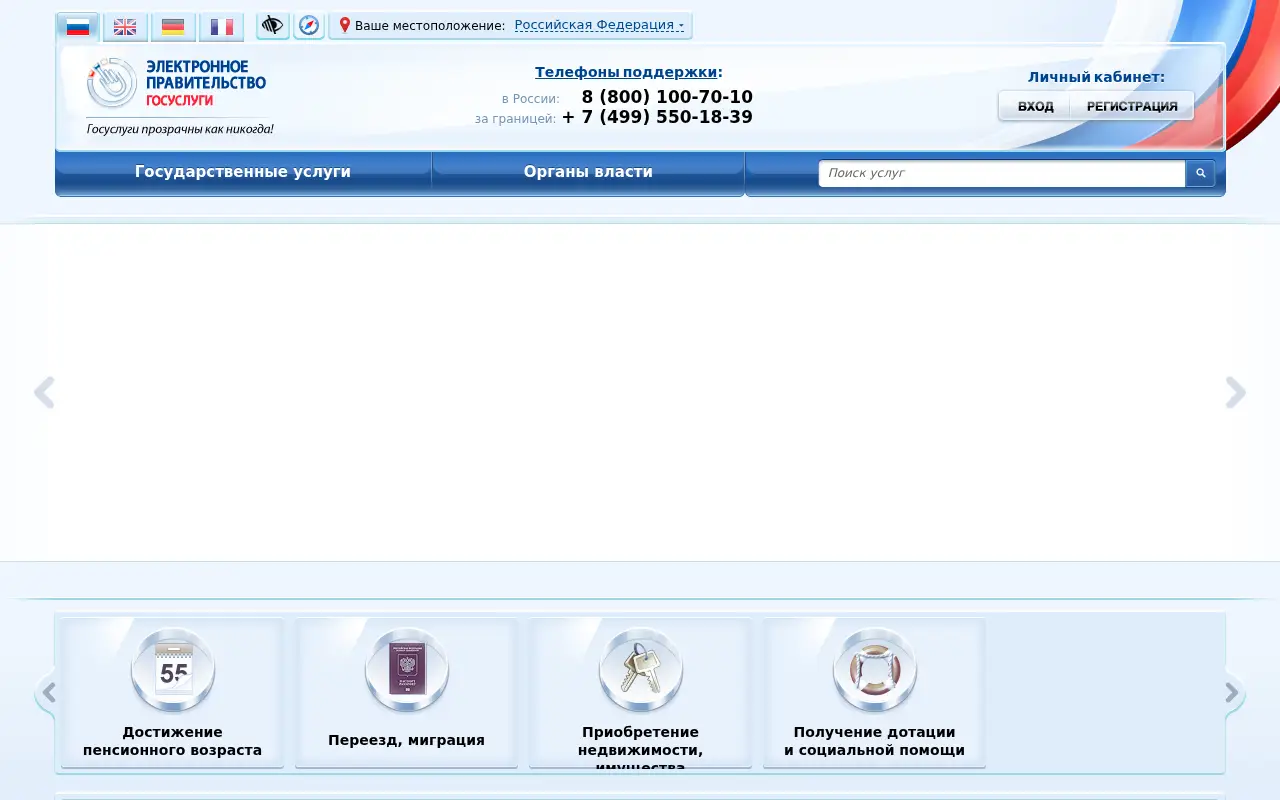The image size is (1280, 800).
Task: Click the 8 (800) 100-70-10 phone number
Action: pos(667,97)
